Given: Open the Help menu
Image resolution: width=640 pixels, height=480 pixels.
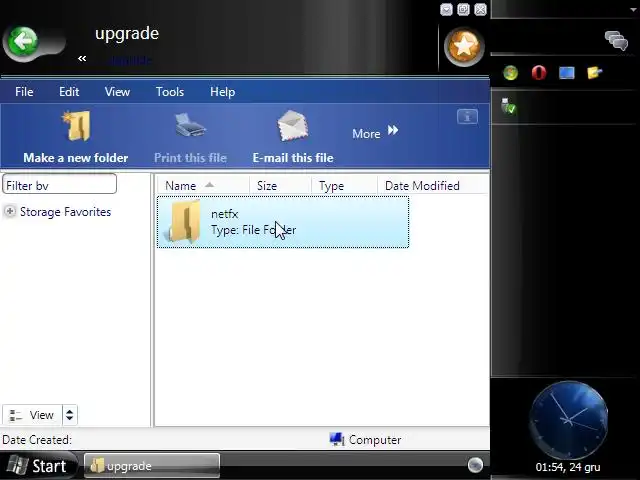Looking at the screenshot, I should tap(222, 92).
